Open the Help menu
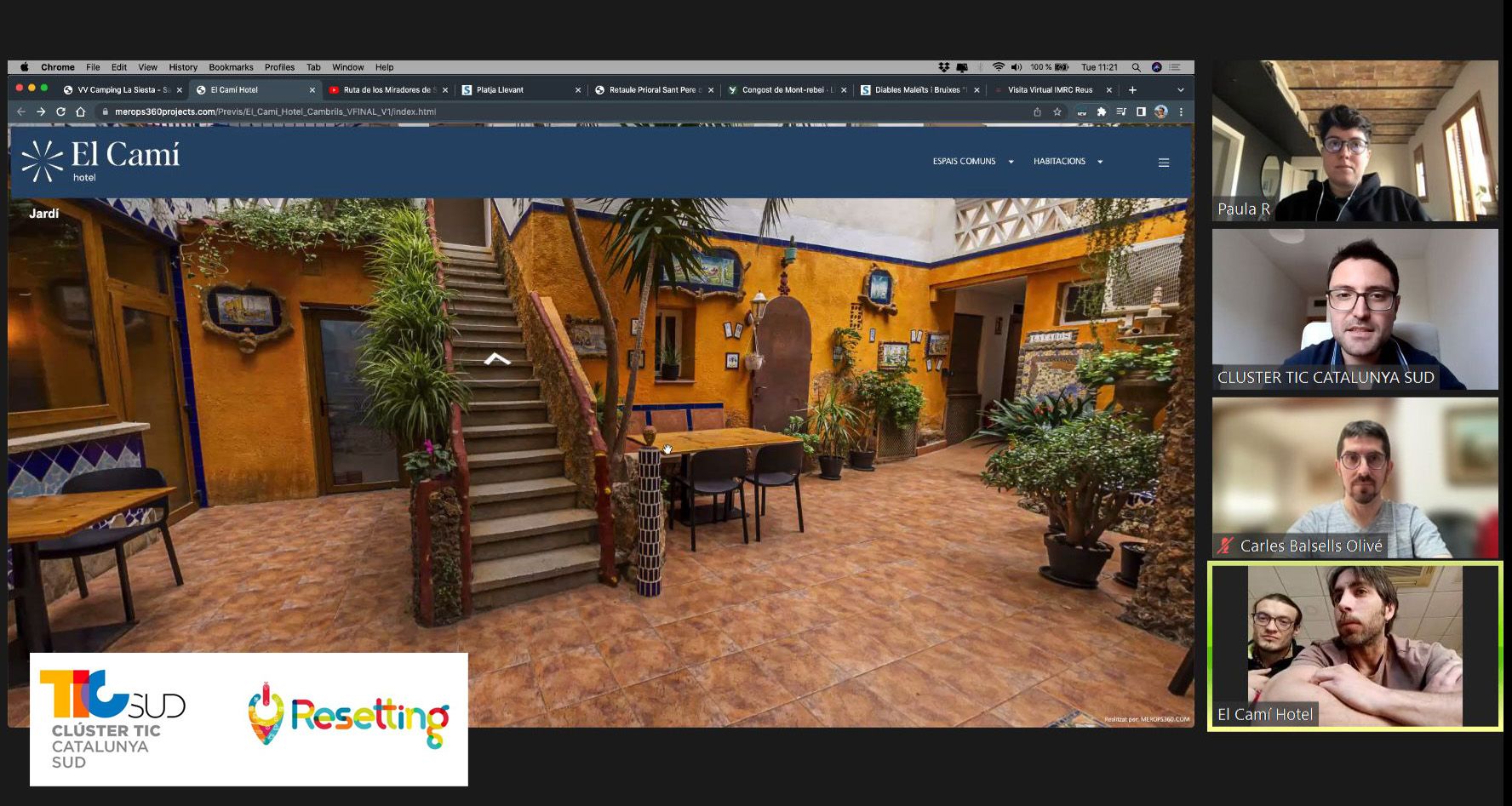The image size is (1512, 806). tap(385, 67)
